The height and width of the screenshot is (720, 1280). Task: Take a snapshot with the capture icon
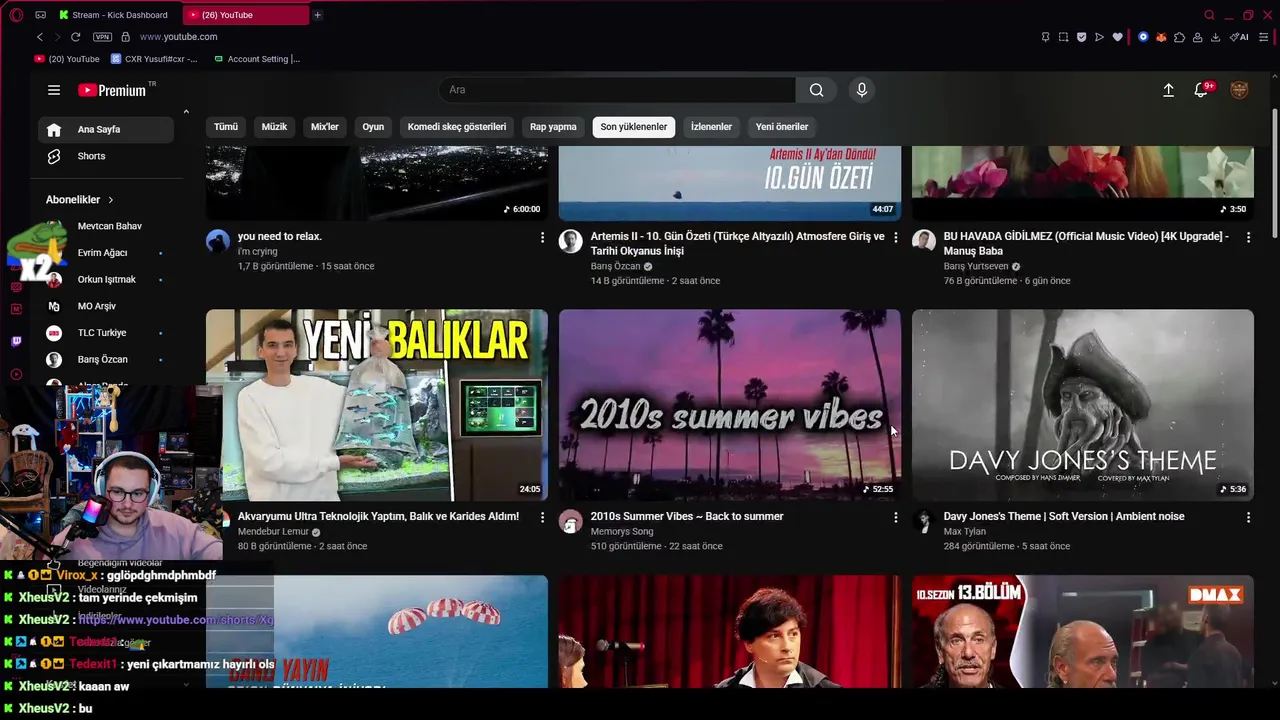[x=1063, y=37]
